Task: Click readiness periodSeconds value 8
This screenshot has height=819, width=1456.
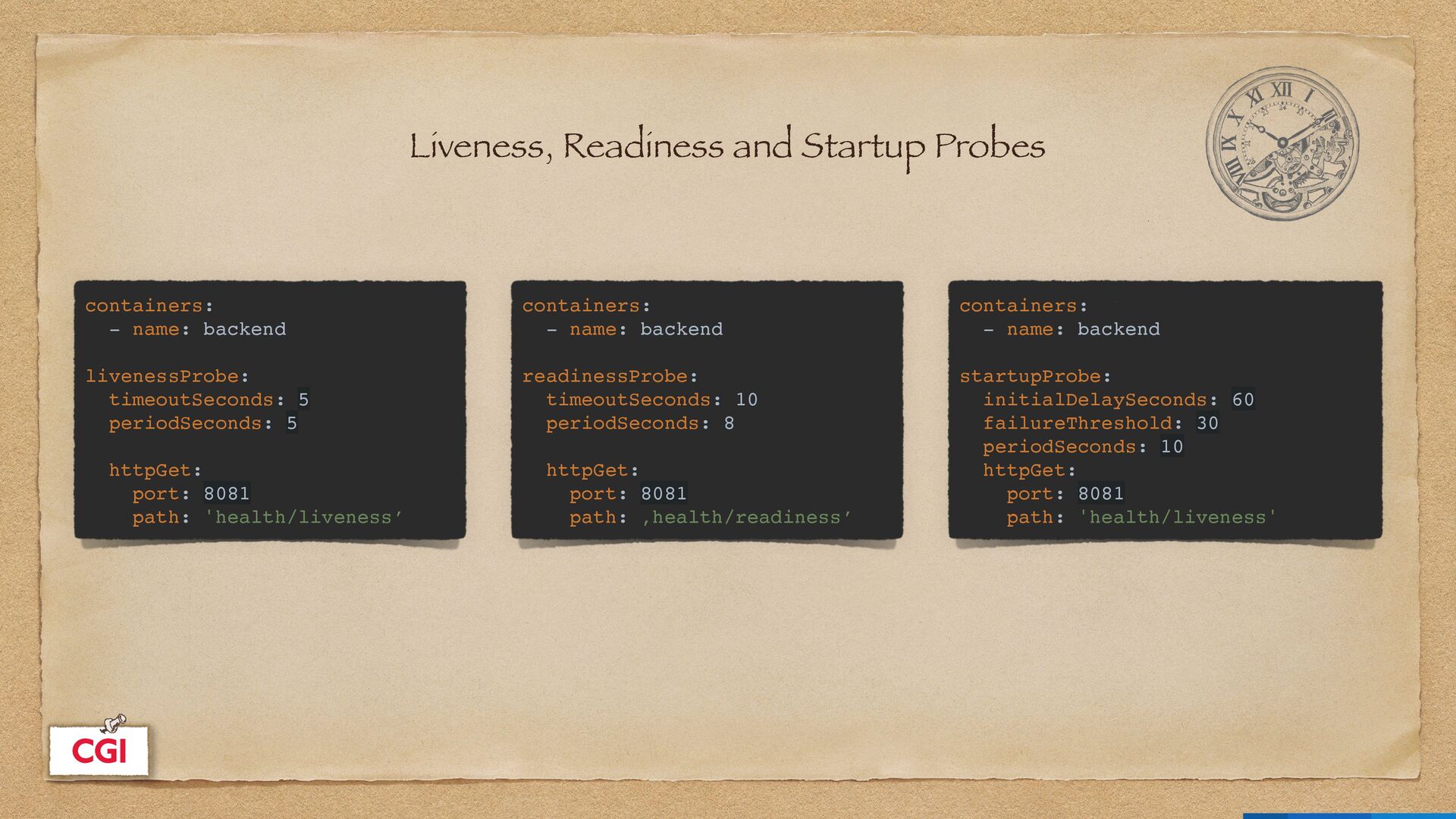Action: (729, 423)
